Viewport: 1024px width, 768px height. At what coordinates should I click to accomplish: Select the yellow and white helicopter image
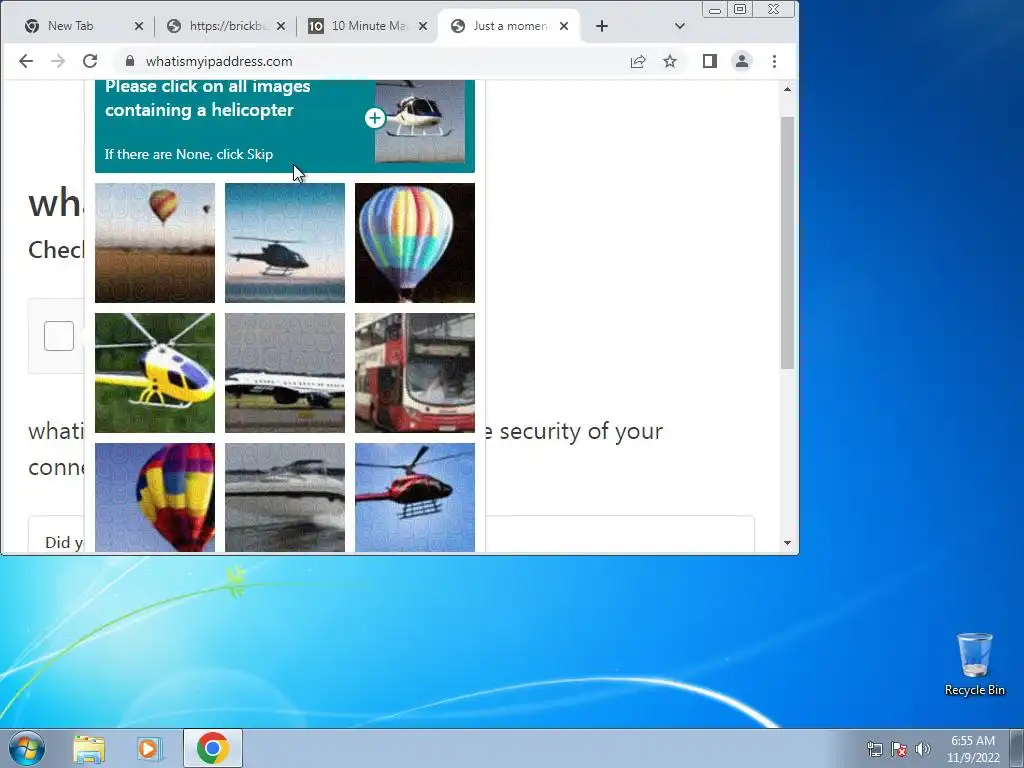click(155, 373)
